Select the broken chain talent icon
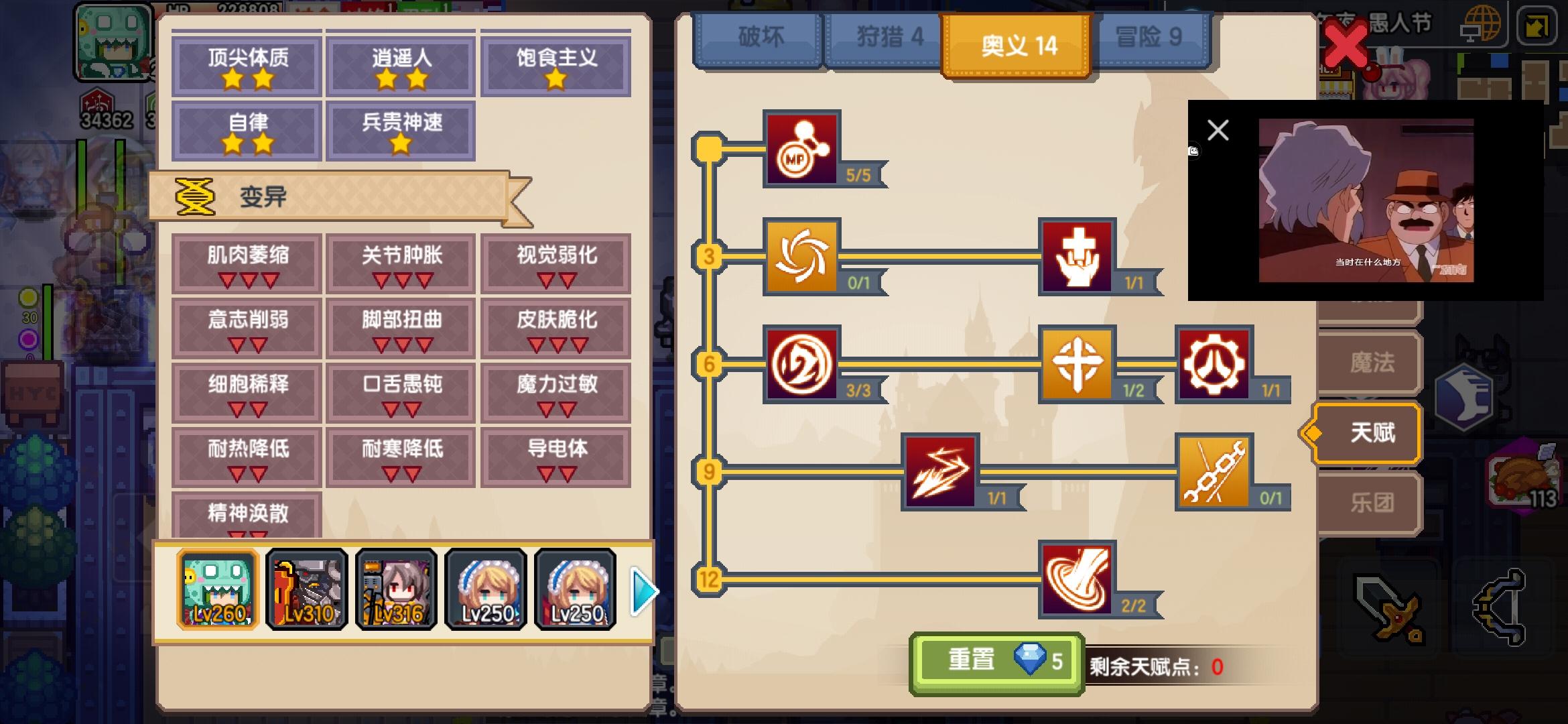The width and height of the screenshot is (1568, 724). [x=1214, y=472]
